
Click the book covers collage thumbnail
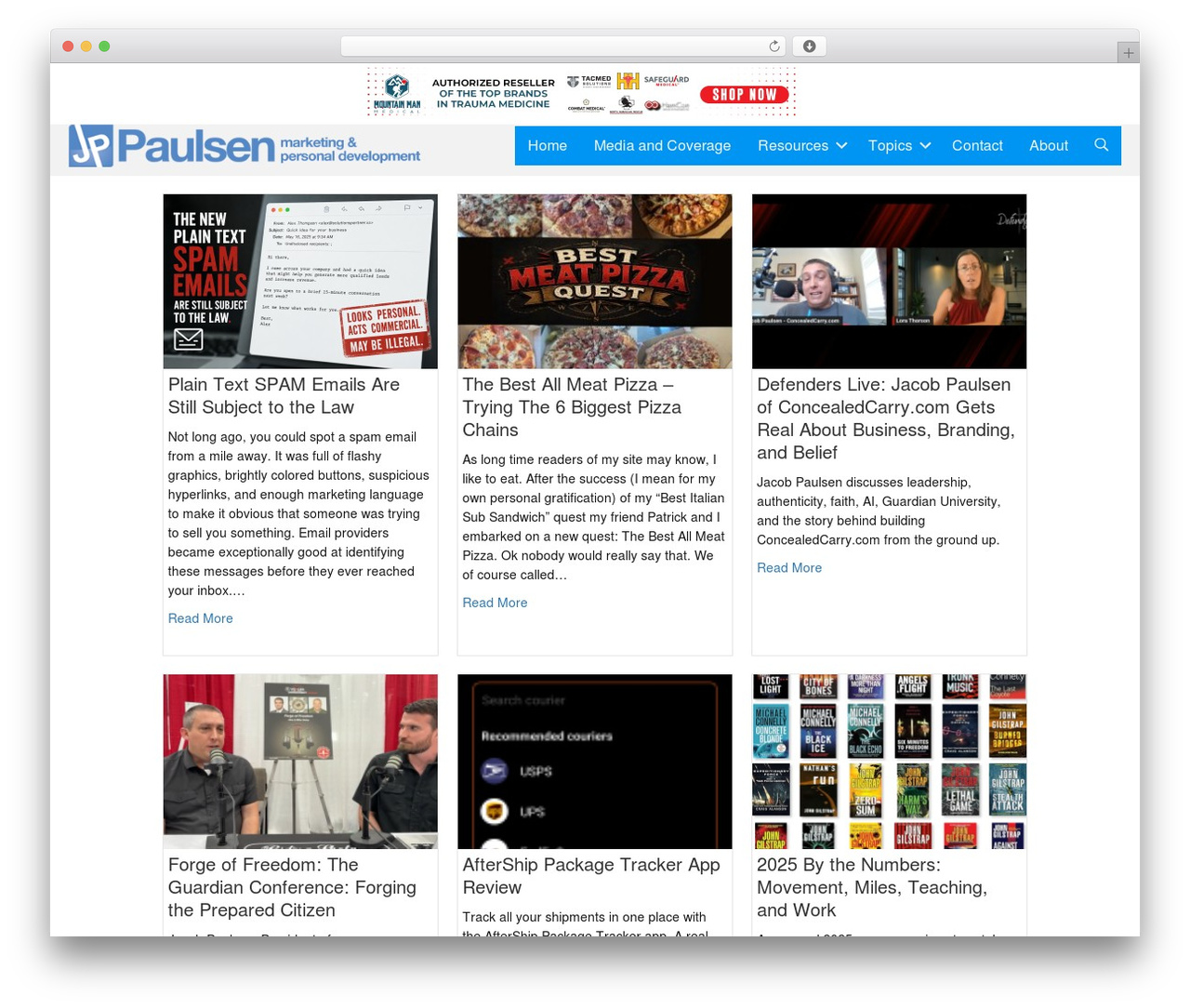pyautogui.click(x=890, y=762)
